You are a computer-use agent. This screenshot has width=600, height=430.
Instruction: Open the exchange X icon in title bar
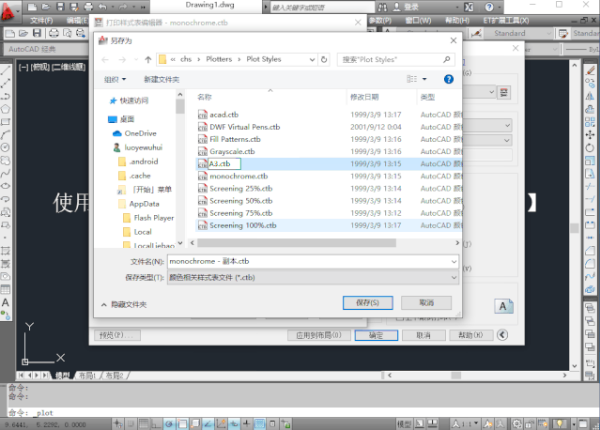[469, 7]
